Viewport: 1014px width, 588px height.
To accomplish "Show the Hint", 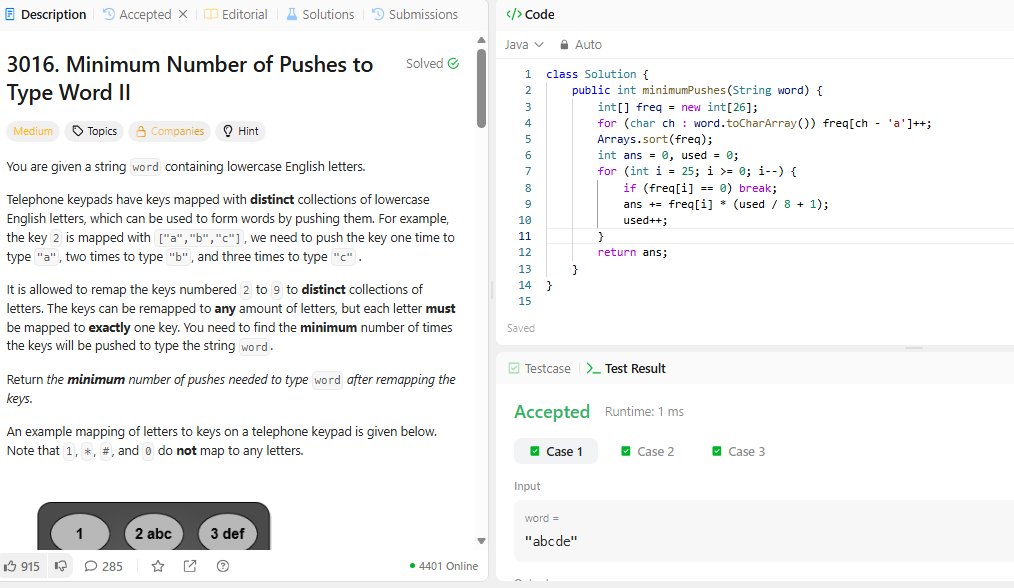I will click(241, 131).
